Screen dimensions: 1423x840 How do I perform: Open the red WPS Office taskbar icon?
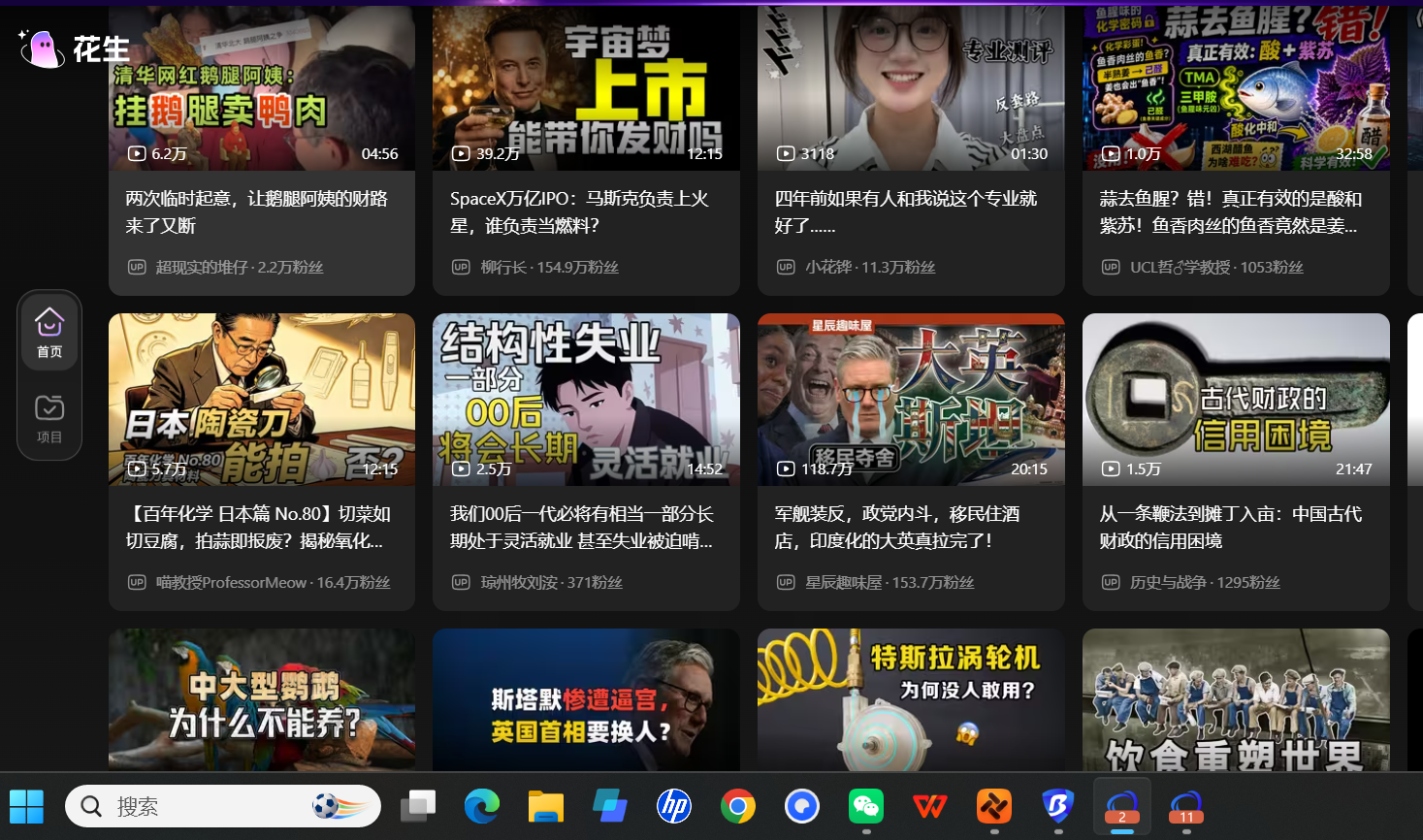pos(930,806)
